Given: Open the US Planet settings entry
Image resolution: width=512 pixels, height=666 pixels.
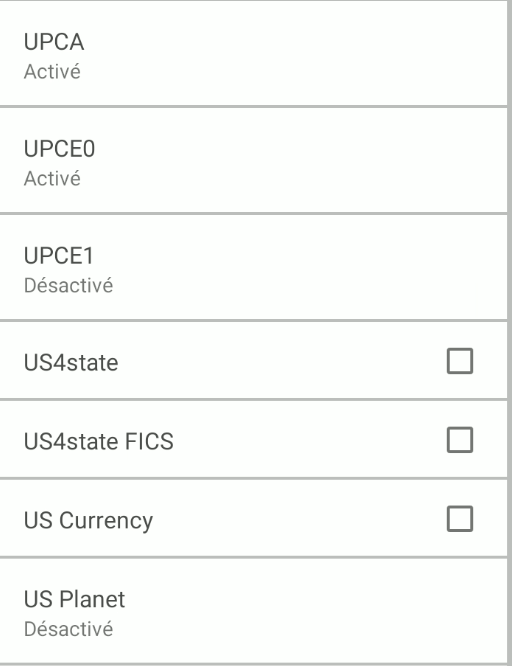Looking at the screenshot, I should tap(253, 611).
